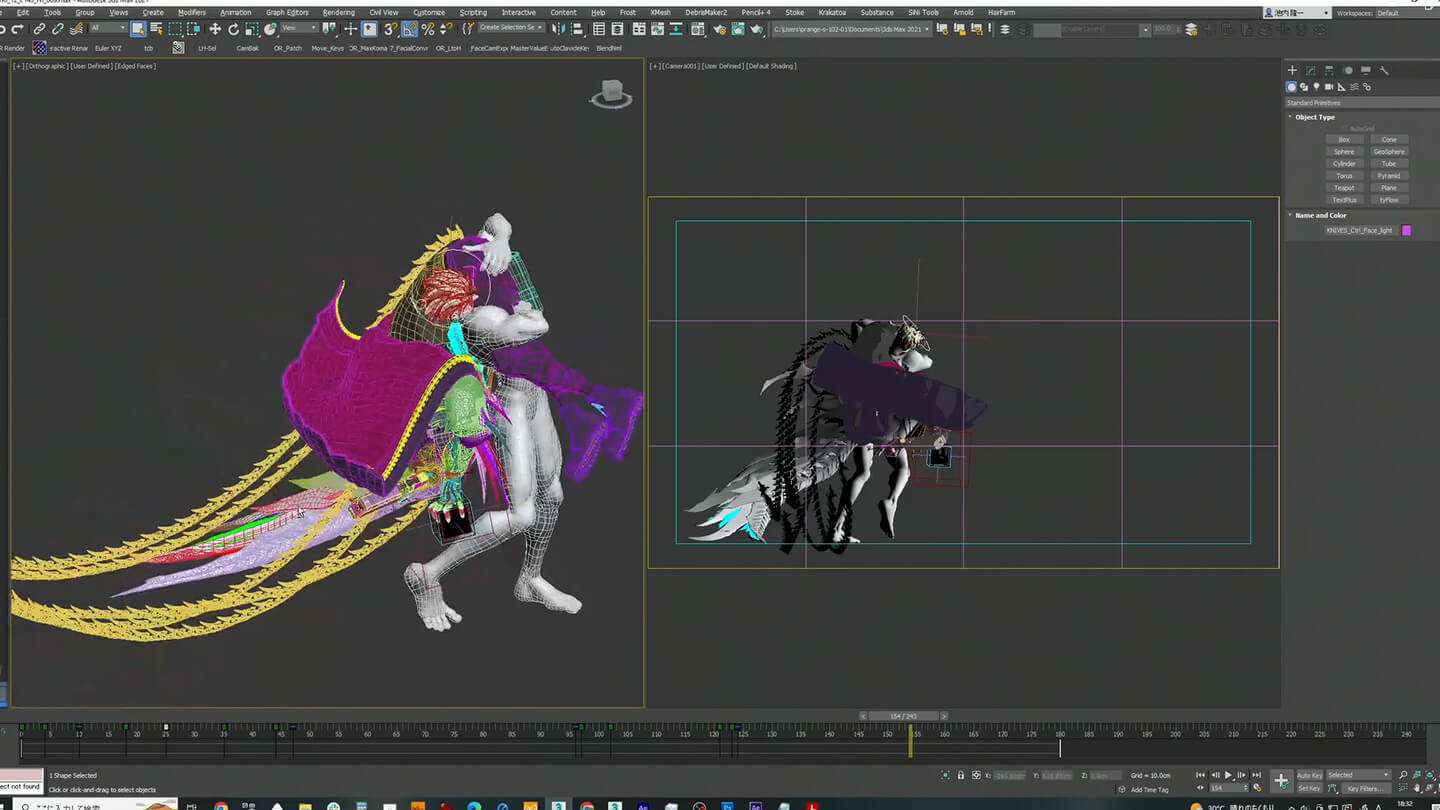Viewport: 1440px width, 810px height.
Task: Choose the Rectangular Selection Region icon
Action: click(175, 29)
